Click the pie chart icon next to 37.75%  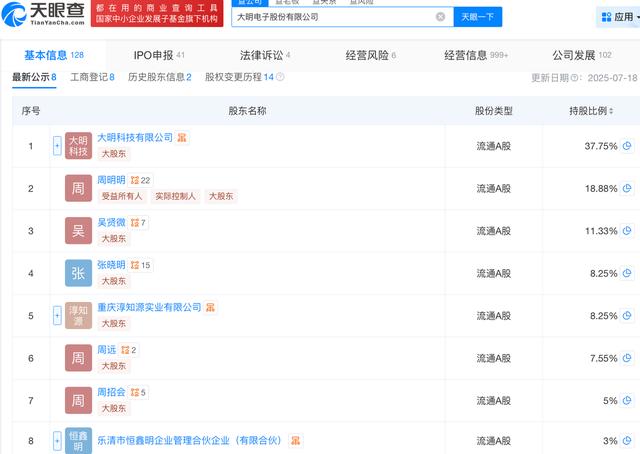tap(627, 146)
